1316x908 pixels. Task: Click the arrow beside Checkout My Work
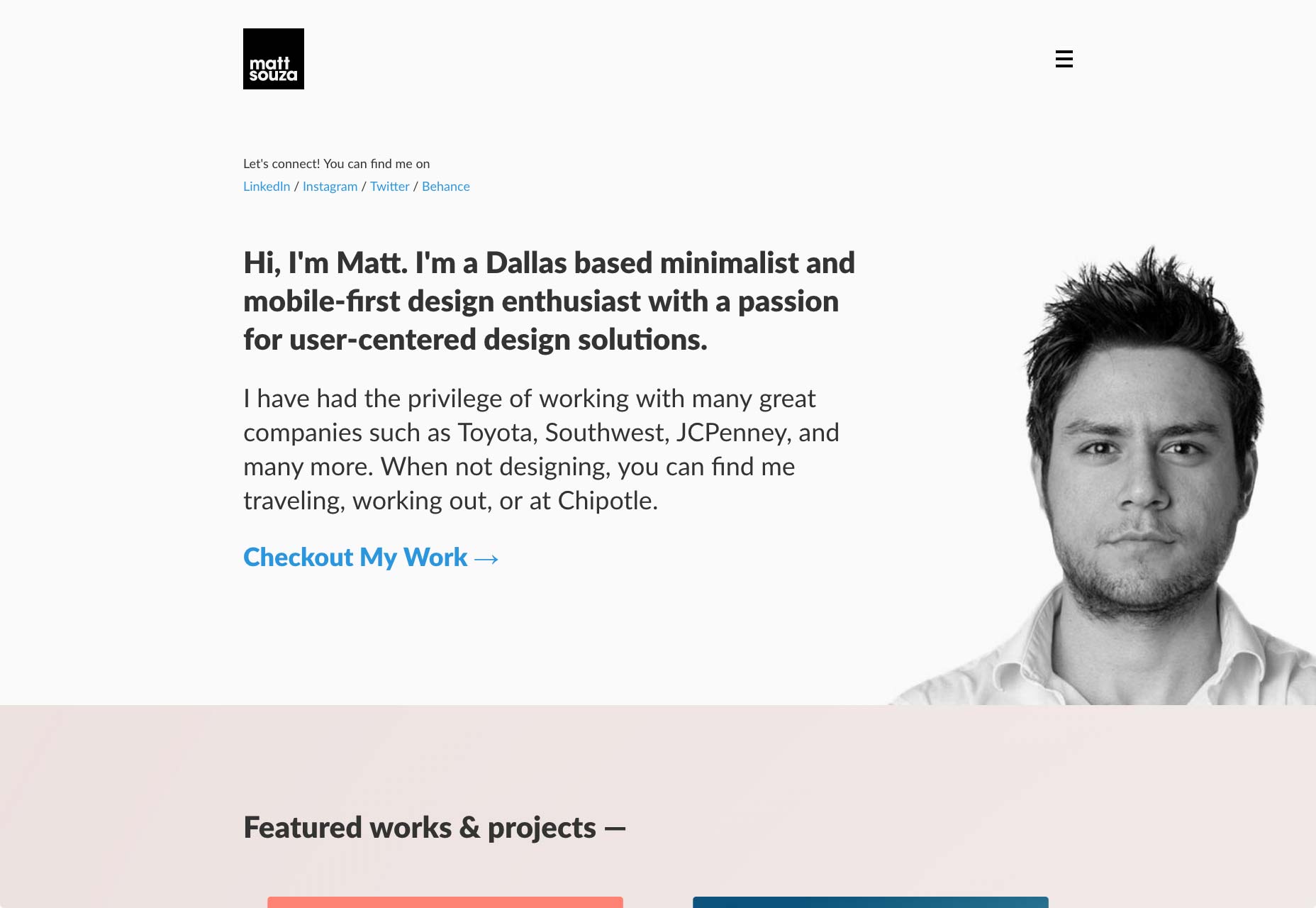[486, 559]
